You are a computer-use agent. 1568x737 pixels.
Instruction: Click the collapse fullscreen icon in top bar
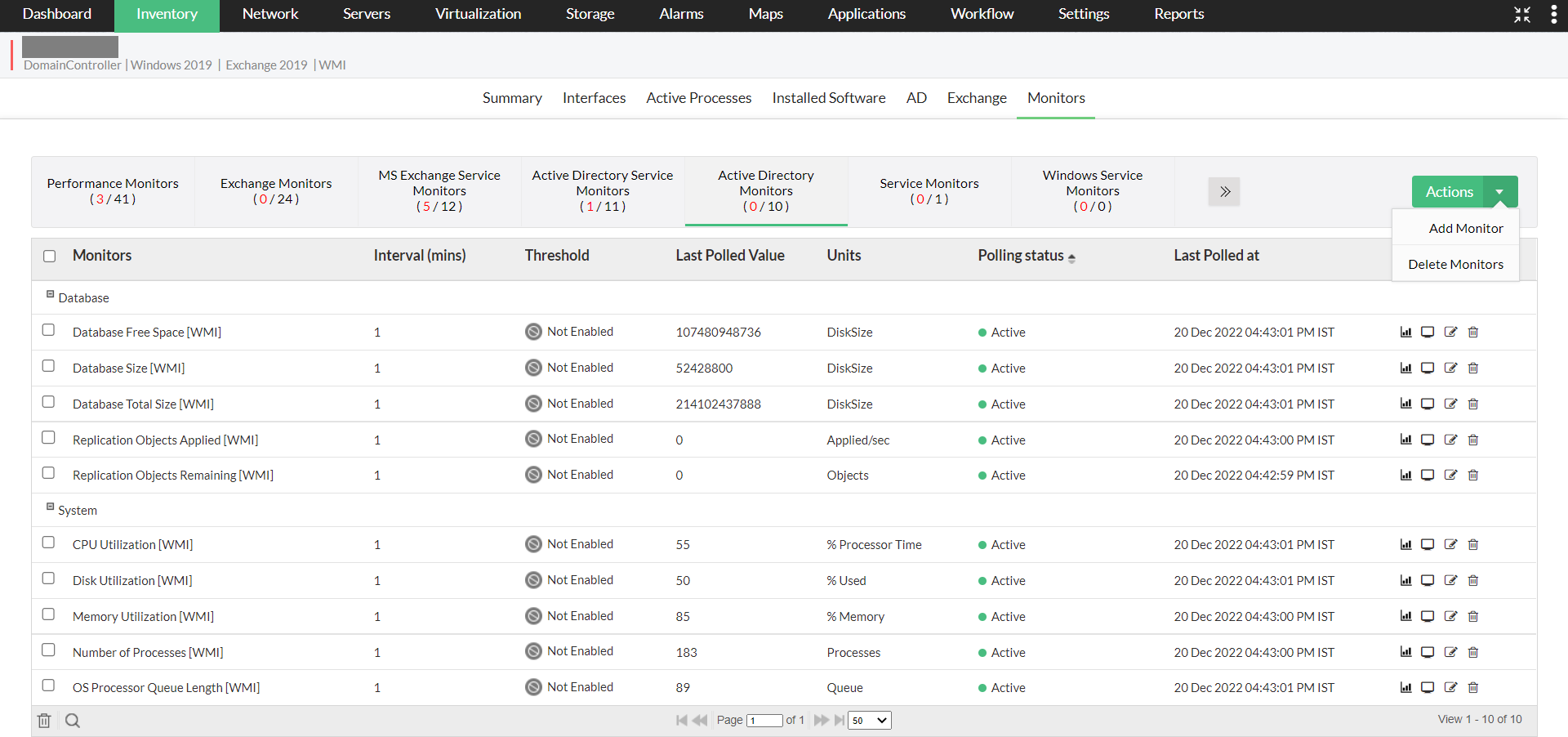pyautogui.click(x=1522, y=15)
